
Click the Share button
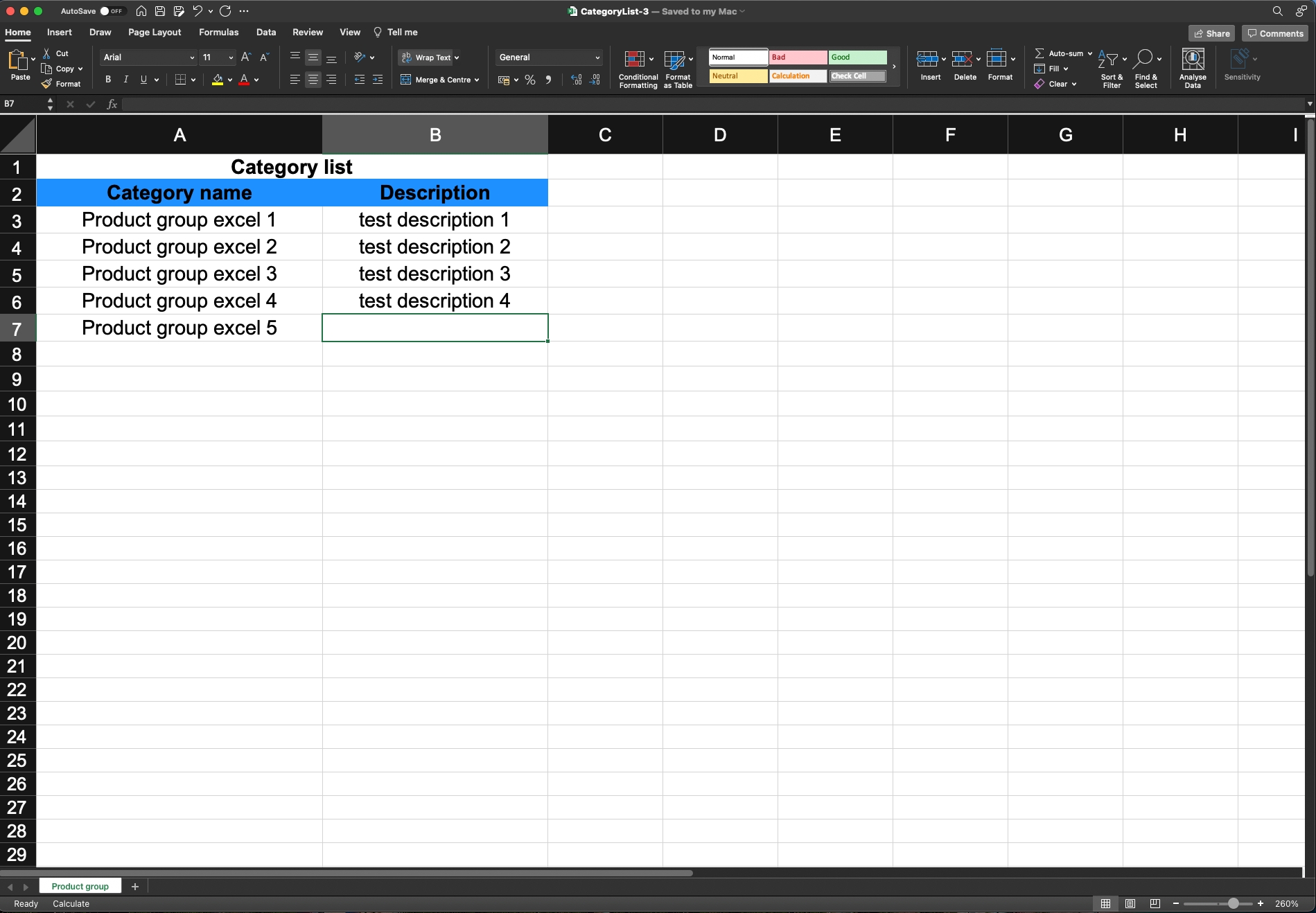point(1211,33)
